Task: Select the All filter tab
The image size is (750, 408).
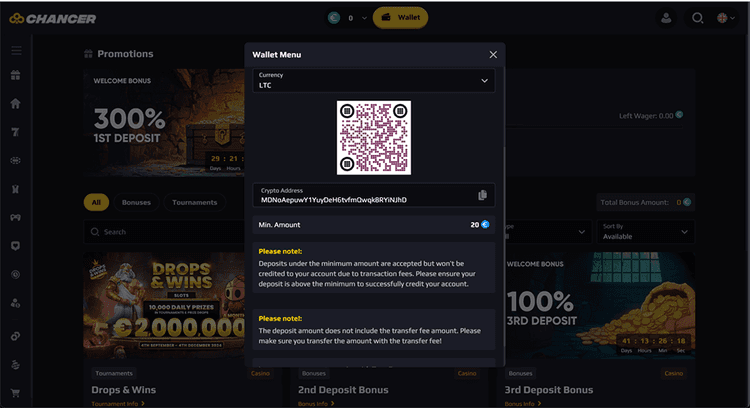Action: 96,202
